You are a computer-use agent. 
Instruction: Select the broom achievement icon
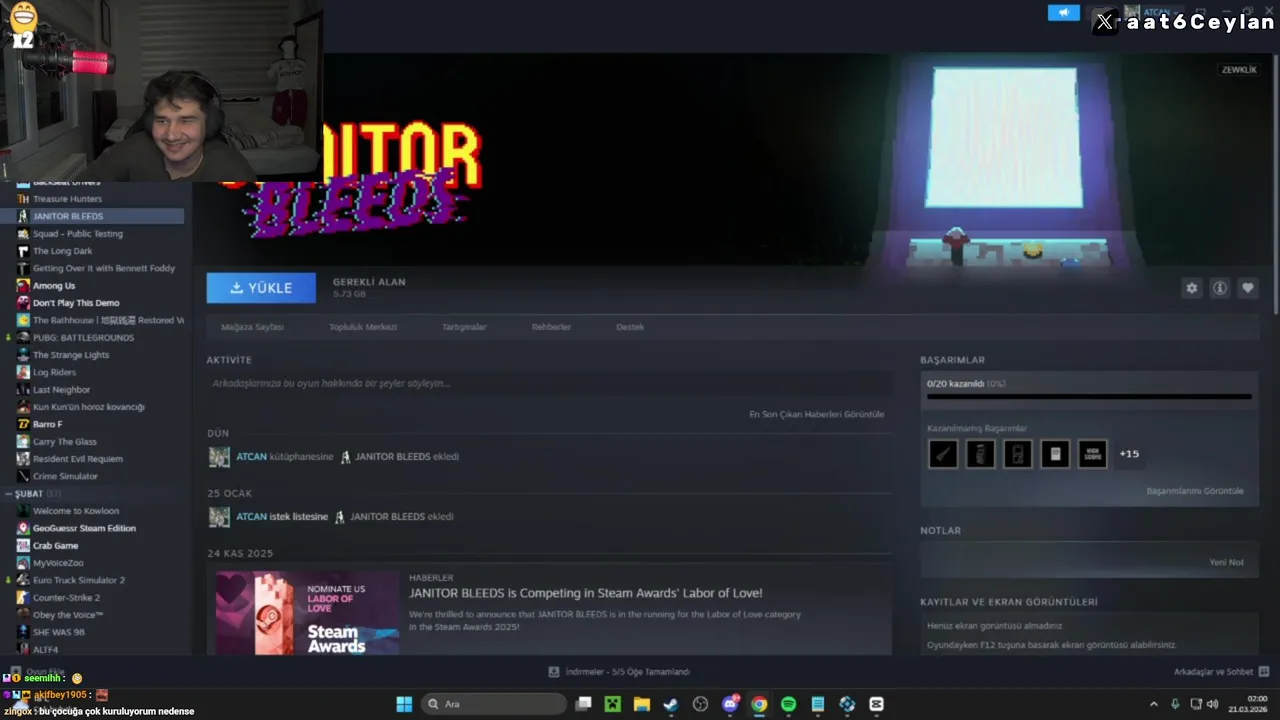[x=943, y=454]
